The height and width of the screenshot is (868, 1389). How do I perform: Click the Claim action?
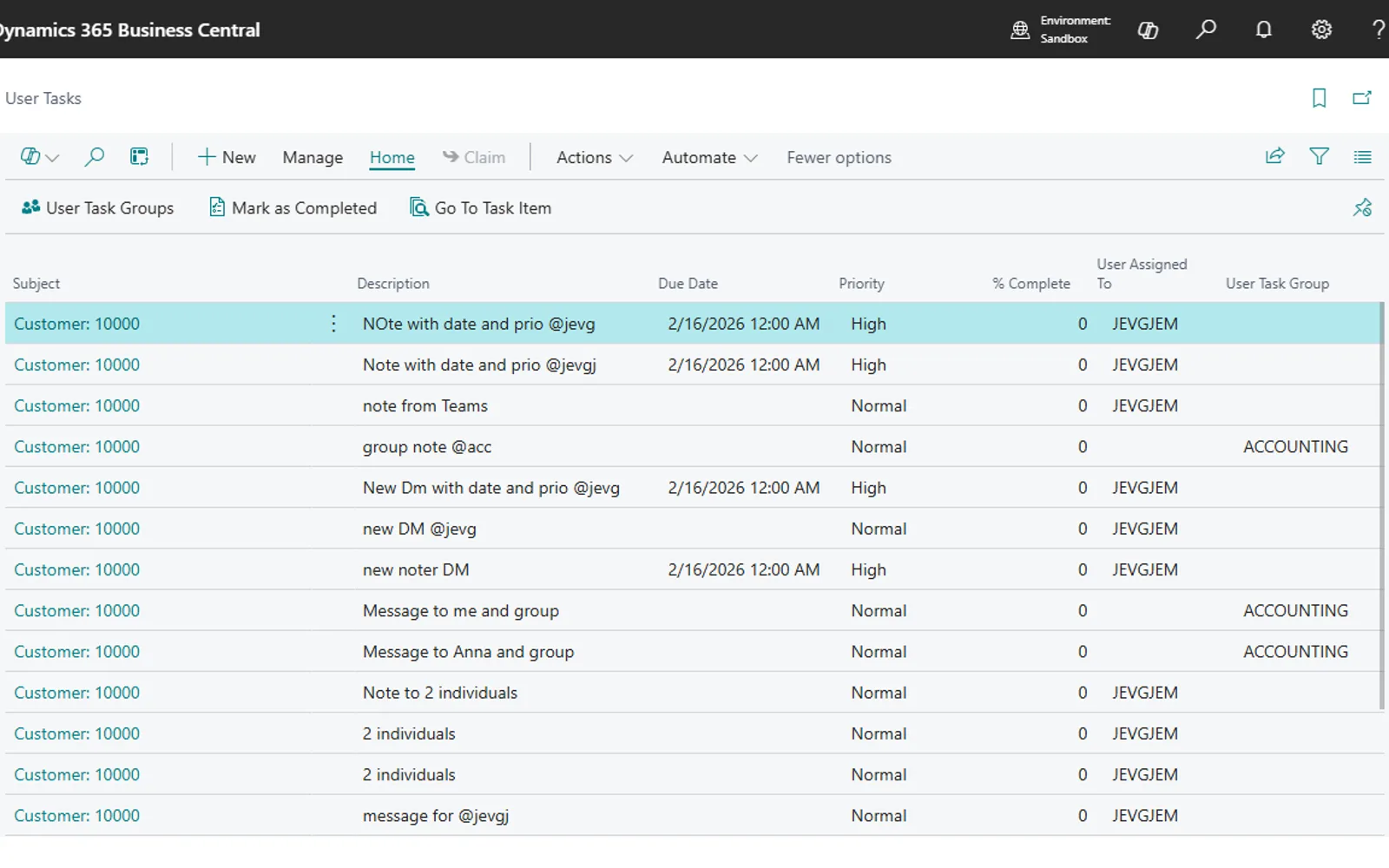[474, 157]
